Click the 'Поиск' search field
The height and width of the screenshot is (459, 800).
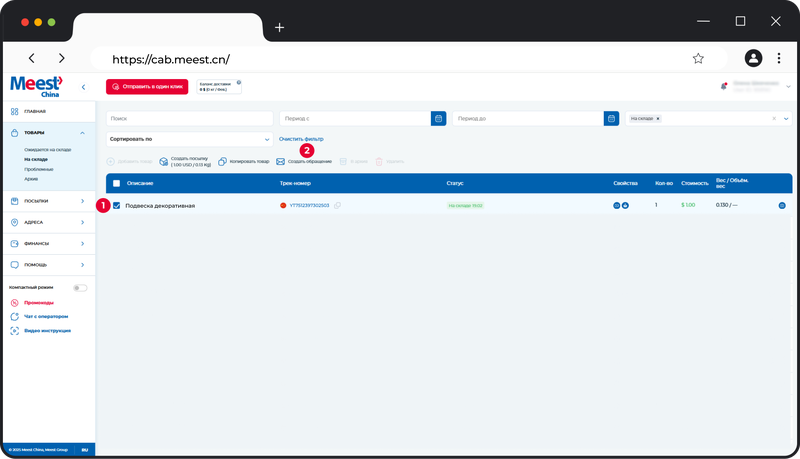coord(189,118)
